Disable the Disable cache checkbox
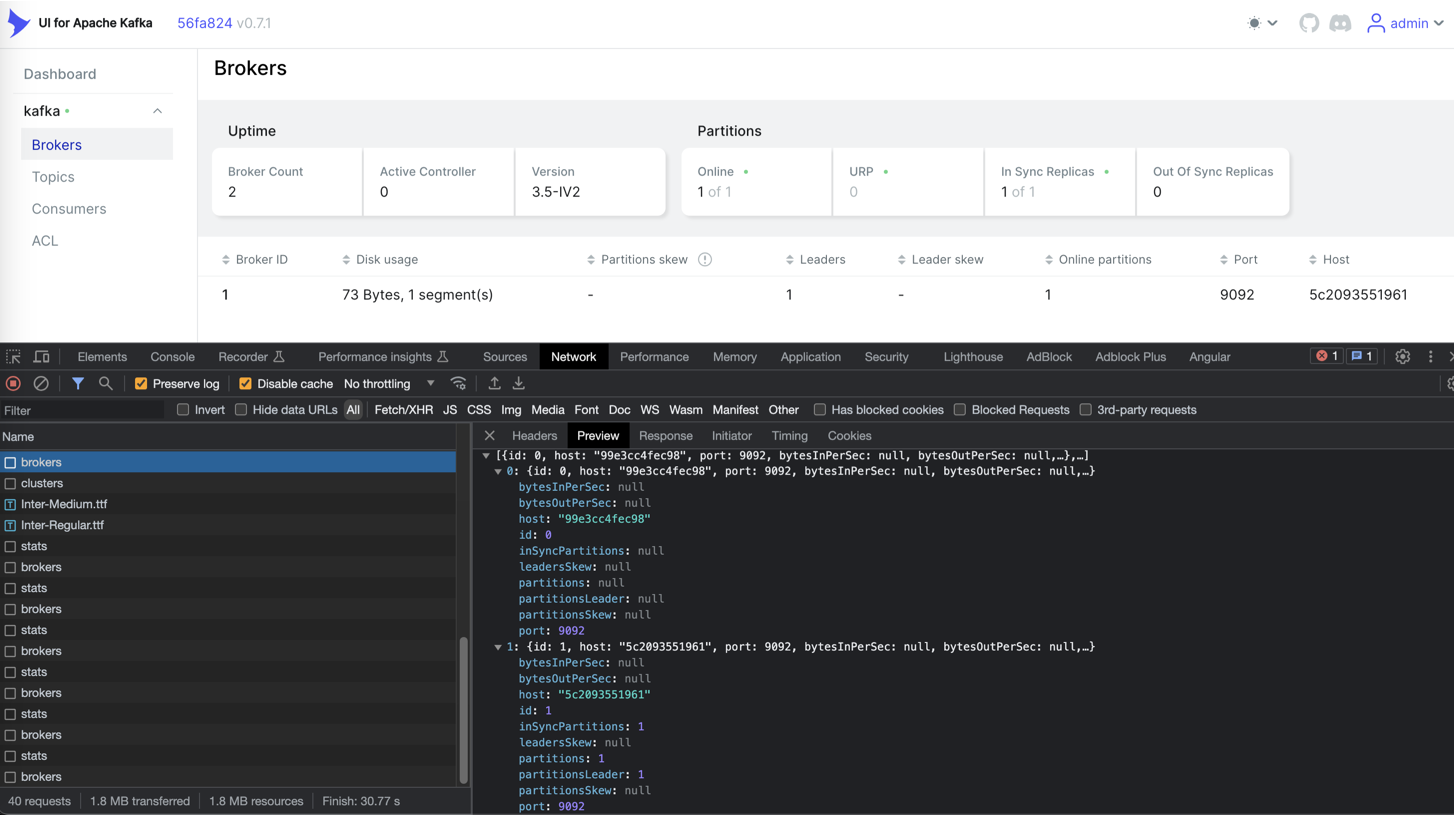The image size is (1455, 815). point(245,383)
